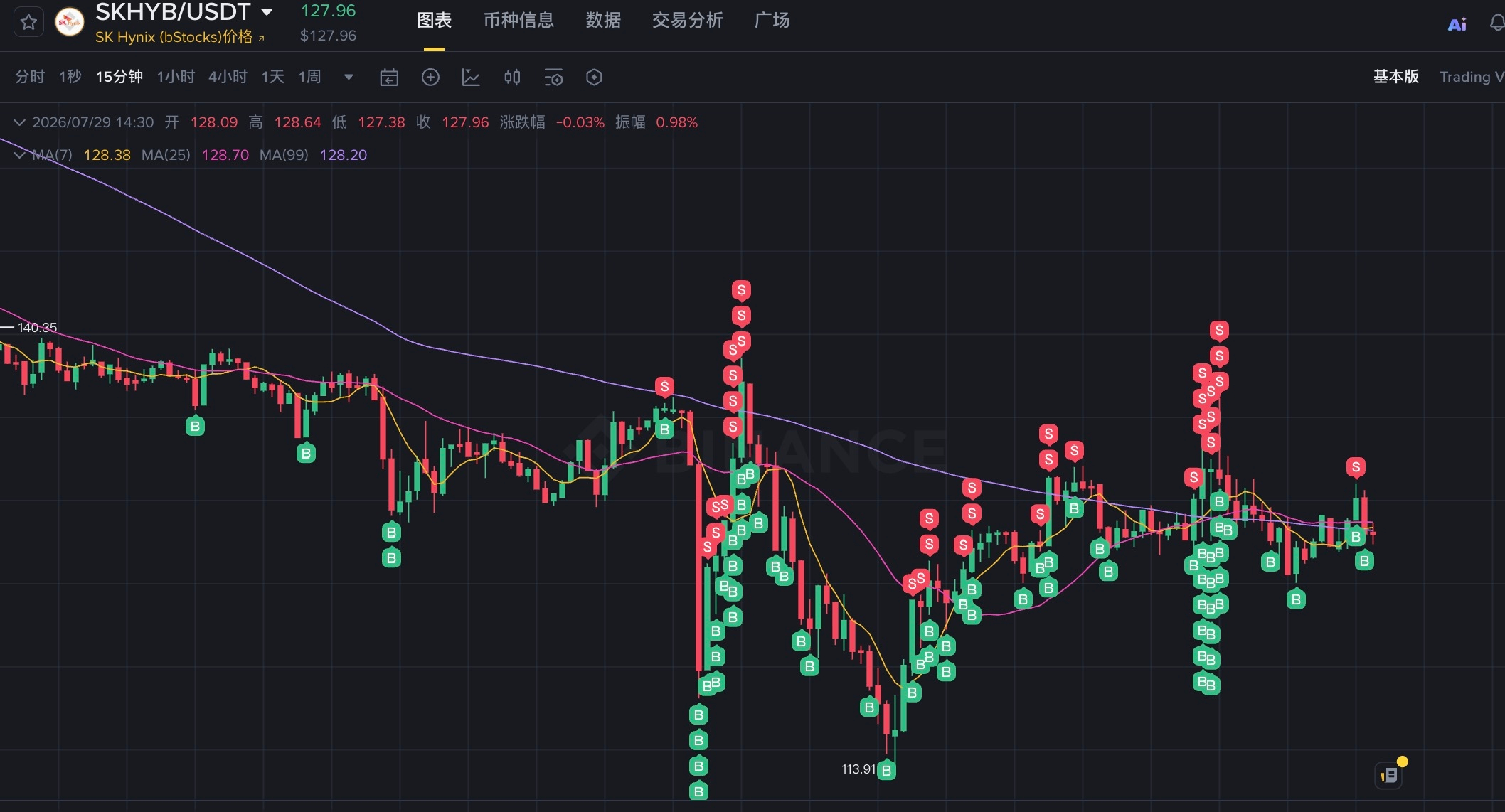Open the Ai assistant icon
Image resolution: width=1505 pixels, height=812 pixels.
(x=1457, y=24)
